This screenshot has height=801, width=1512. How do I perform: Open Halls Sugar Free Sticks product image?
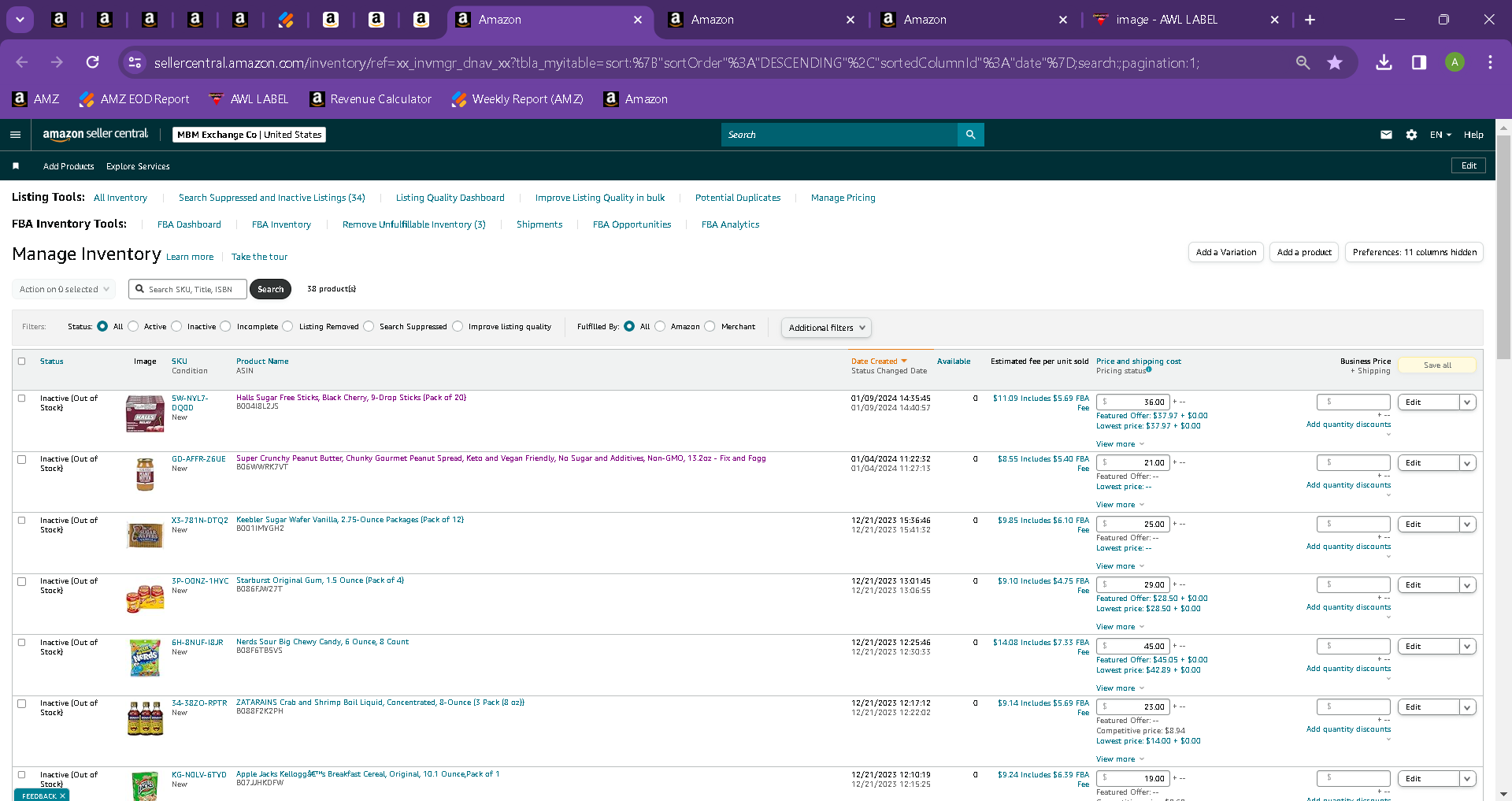click(x=145, y=413)
